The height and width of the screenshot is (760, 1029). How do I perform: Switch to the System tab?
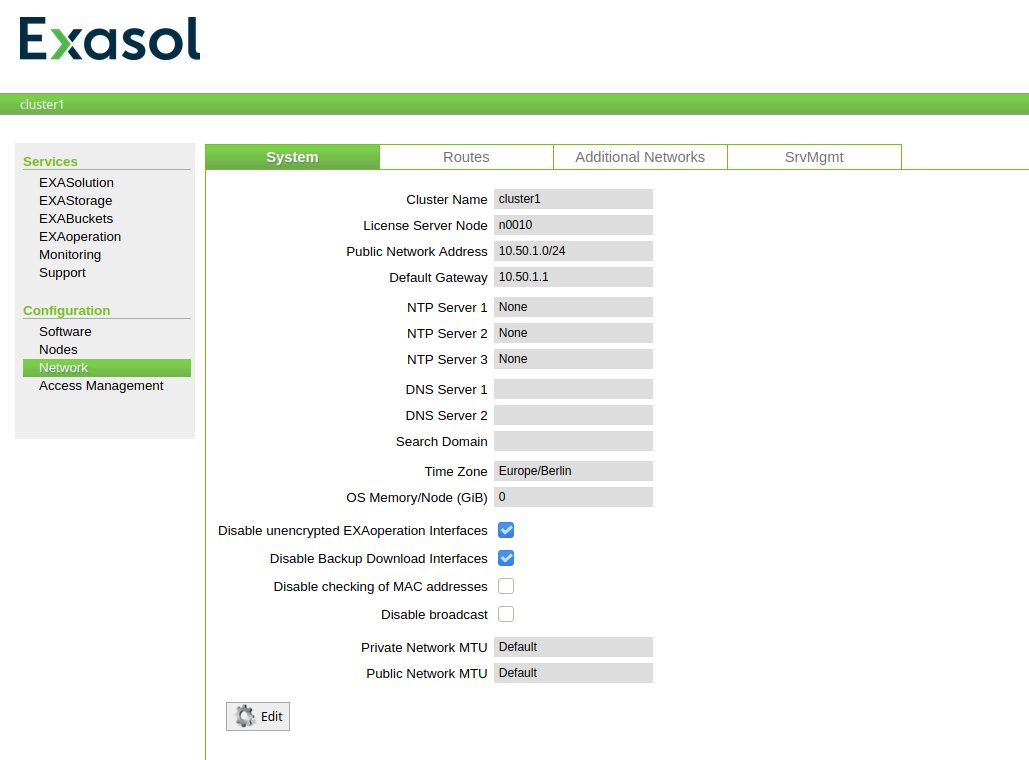point(293,157)
